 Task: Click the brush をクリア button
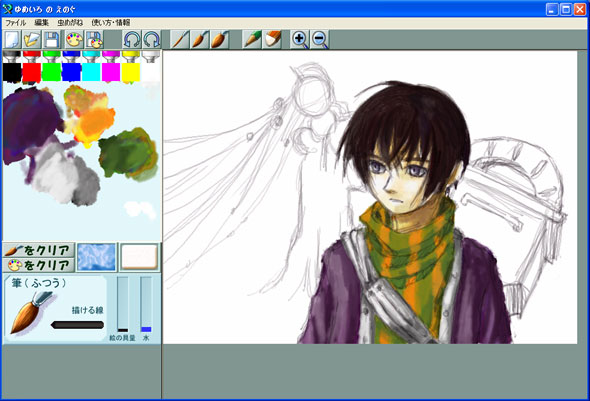[38, 250]
